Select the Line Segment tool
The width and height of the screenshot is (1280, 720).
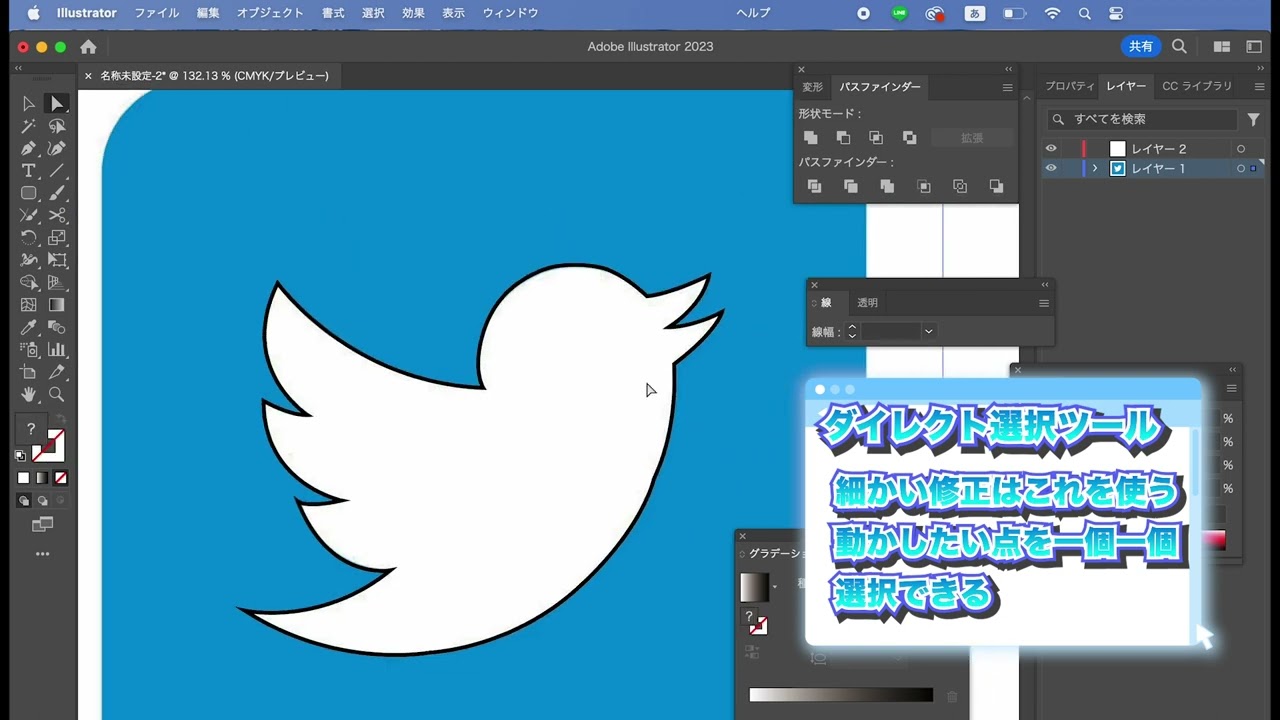(x=57, y=171)
